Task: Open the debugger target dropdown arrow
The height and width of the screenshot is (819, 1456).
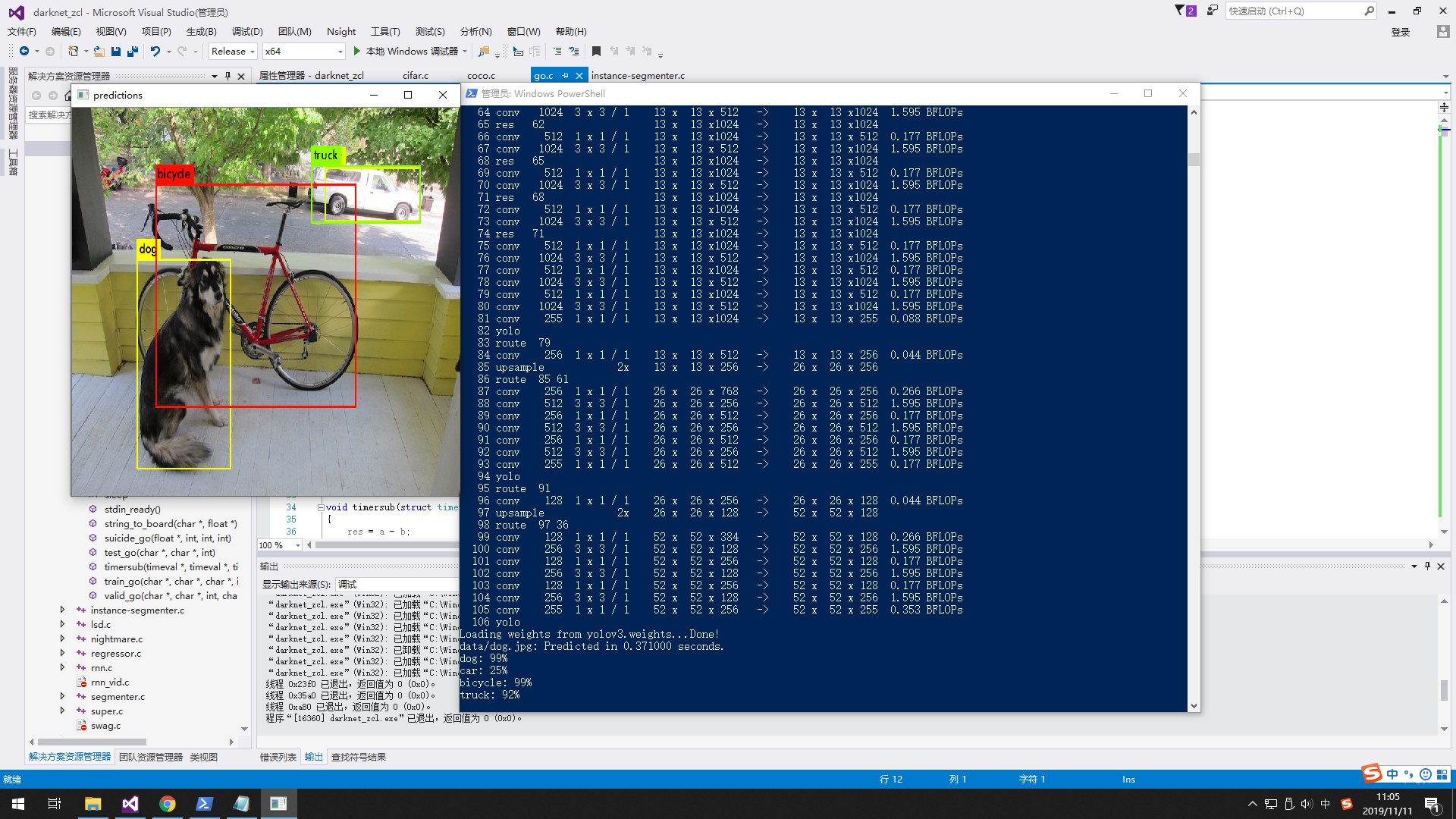Action: coord(465,52)
